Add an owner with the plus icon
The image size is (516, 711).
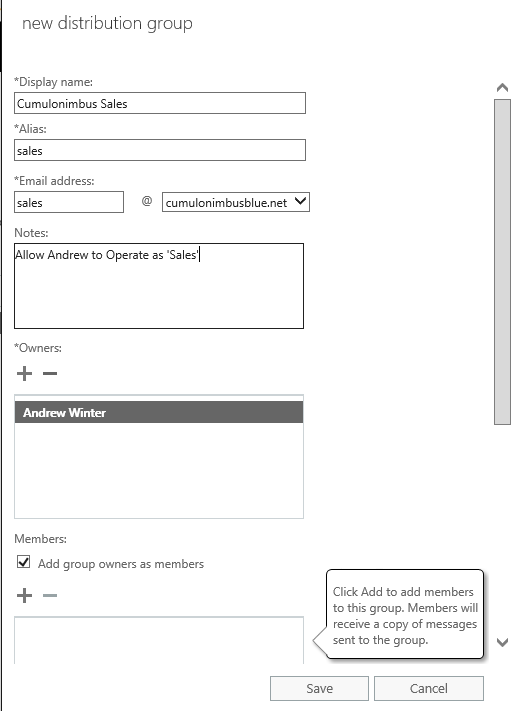tap(24, 374)
